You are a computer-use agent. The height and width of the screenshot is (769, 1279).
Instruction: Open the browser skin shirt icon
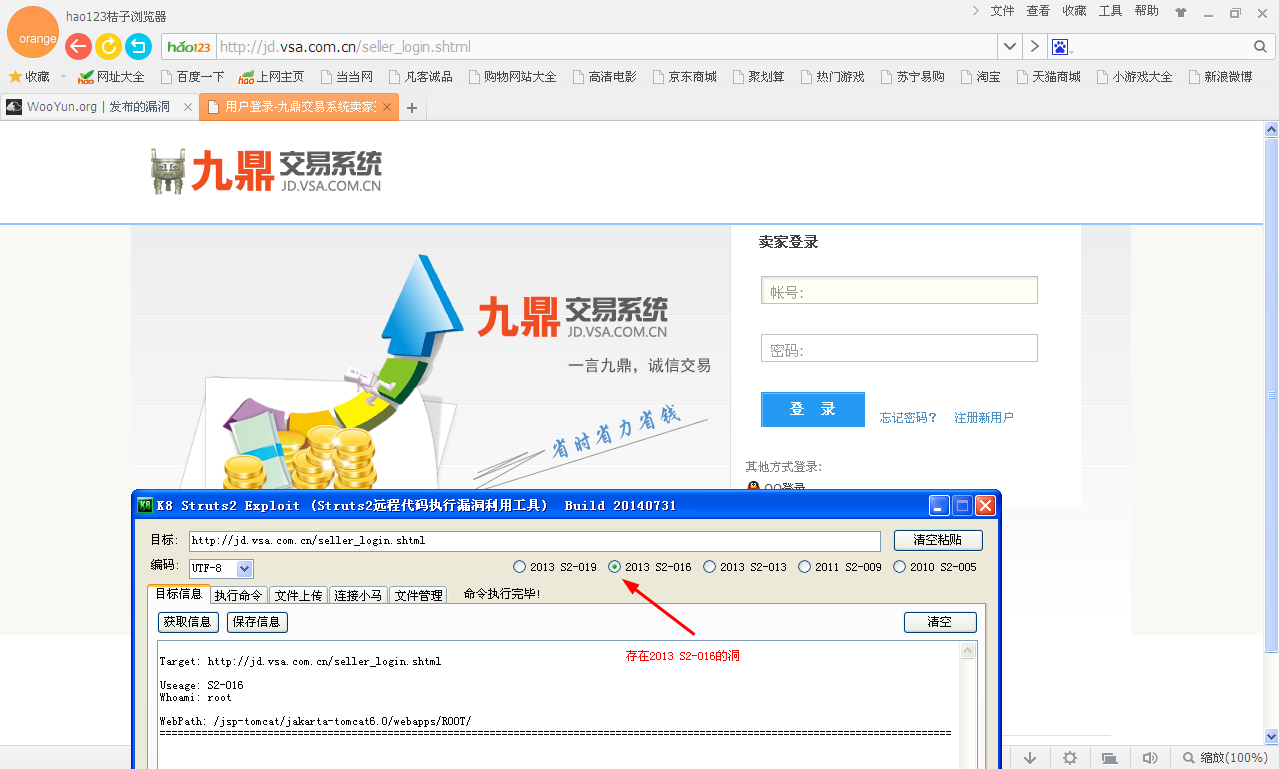pos(1181,12)
